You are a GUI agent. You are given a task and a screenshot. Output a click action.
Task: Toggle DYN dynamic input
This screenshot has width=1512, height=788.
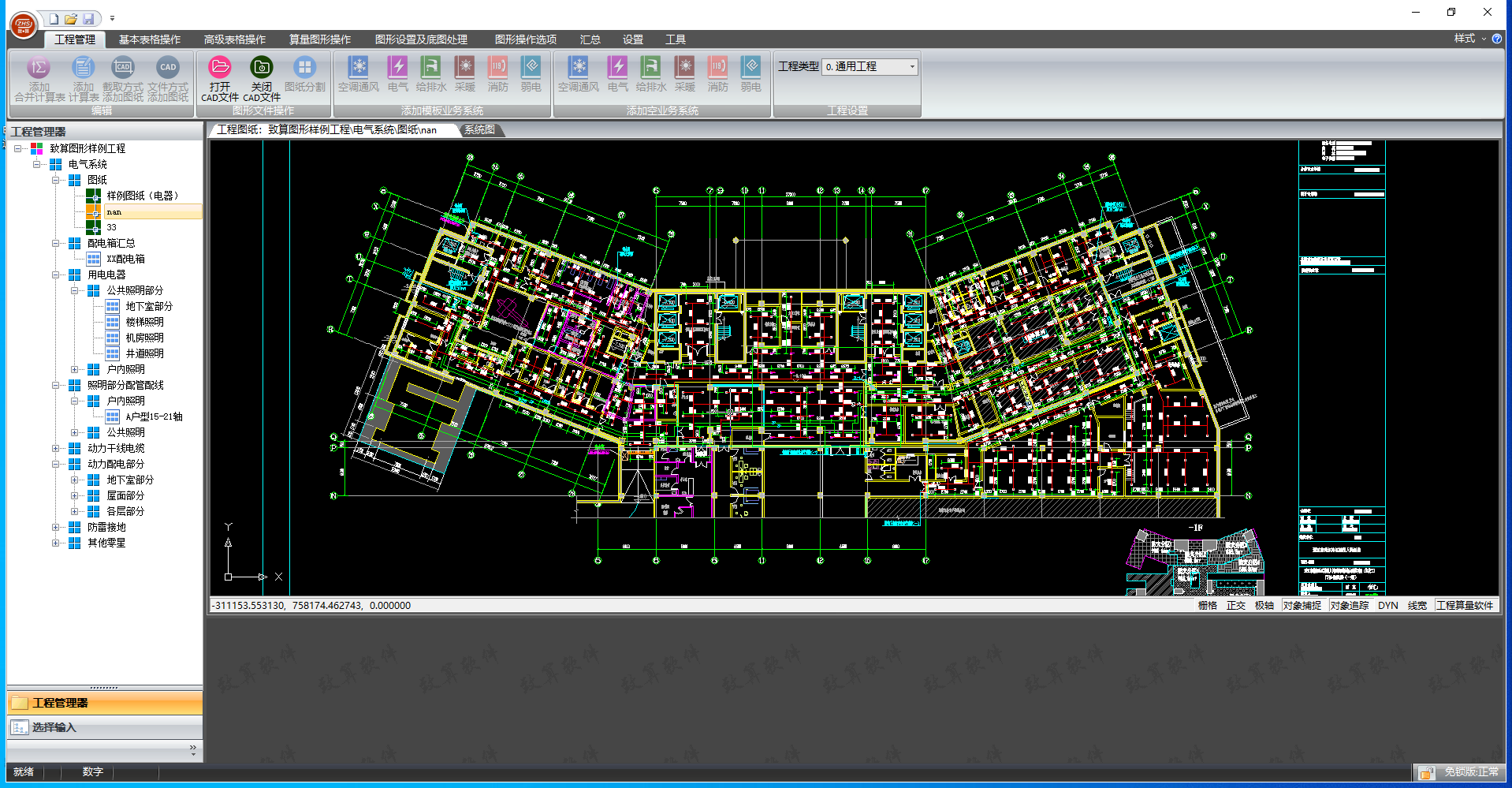coord(1388,606)
